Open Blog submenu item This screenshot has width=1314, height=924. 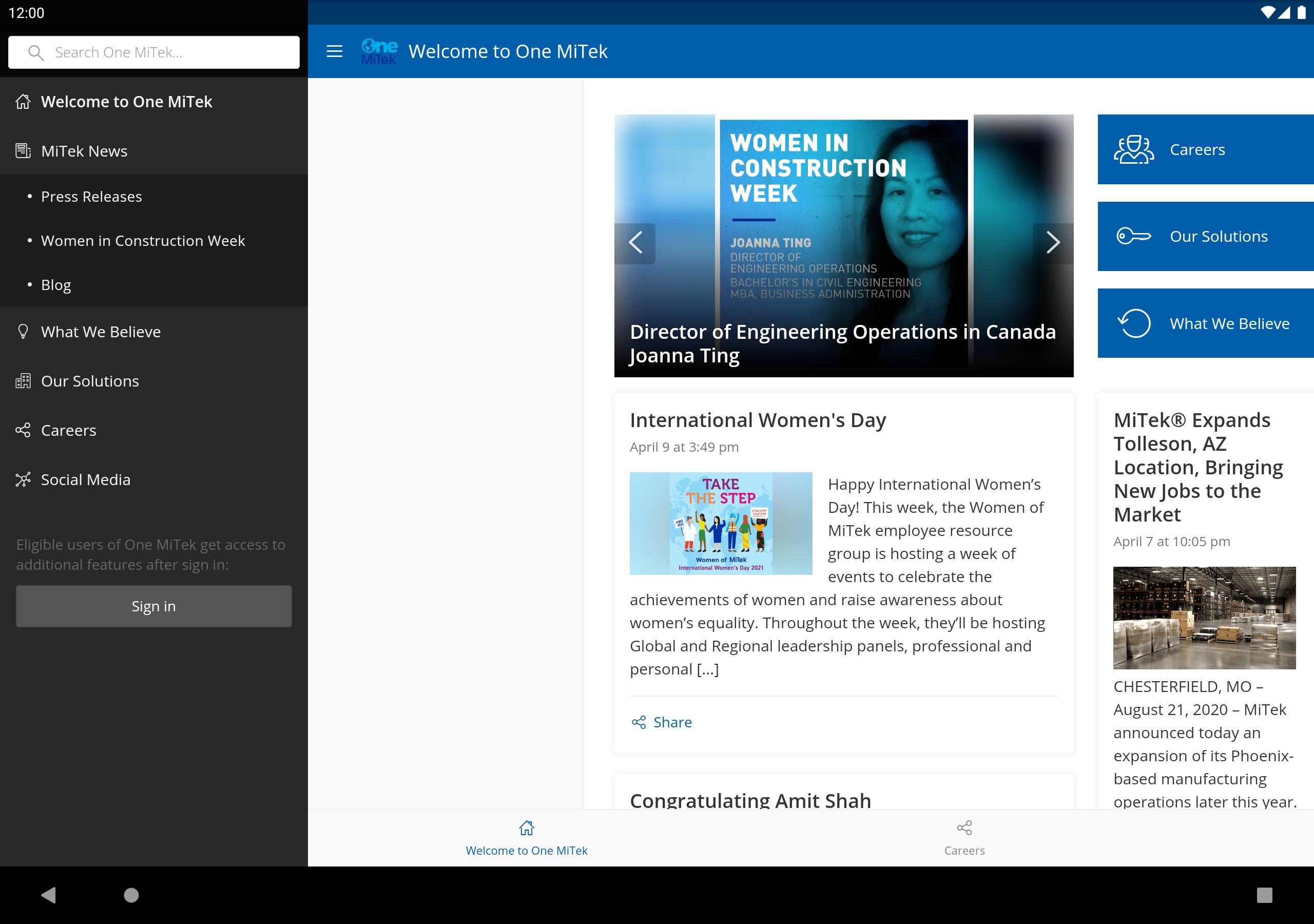(154, 285)
